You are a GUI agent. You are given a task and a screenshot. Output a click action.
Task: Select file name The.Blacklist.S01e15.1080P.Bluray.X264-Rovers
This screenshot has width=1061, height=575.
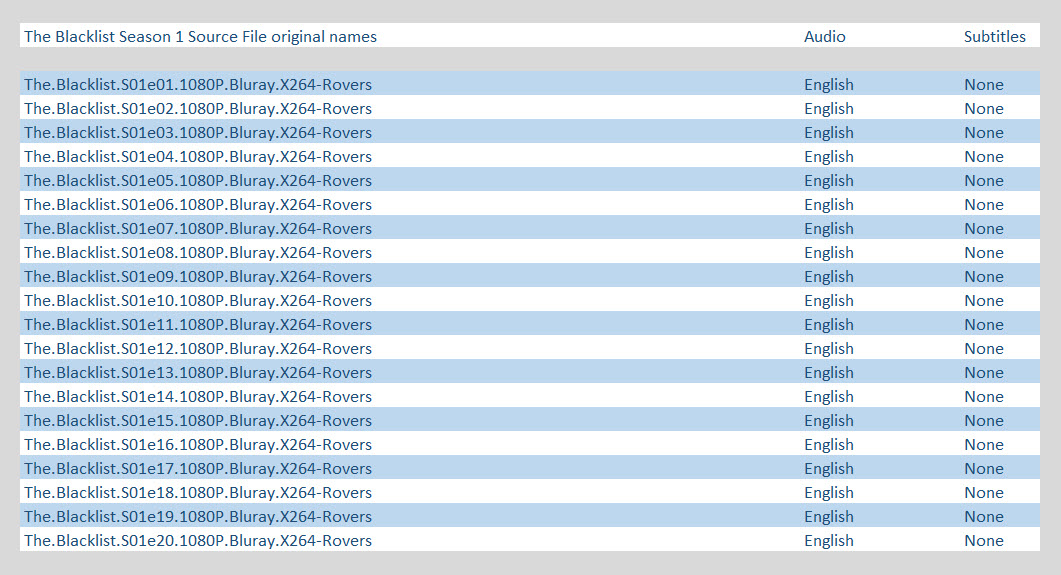pyautogui.click(x=198, y=421)
